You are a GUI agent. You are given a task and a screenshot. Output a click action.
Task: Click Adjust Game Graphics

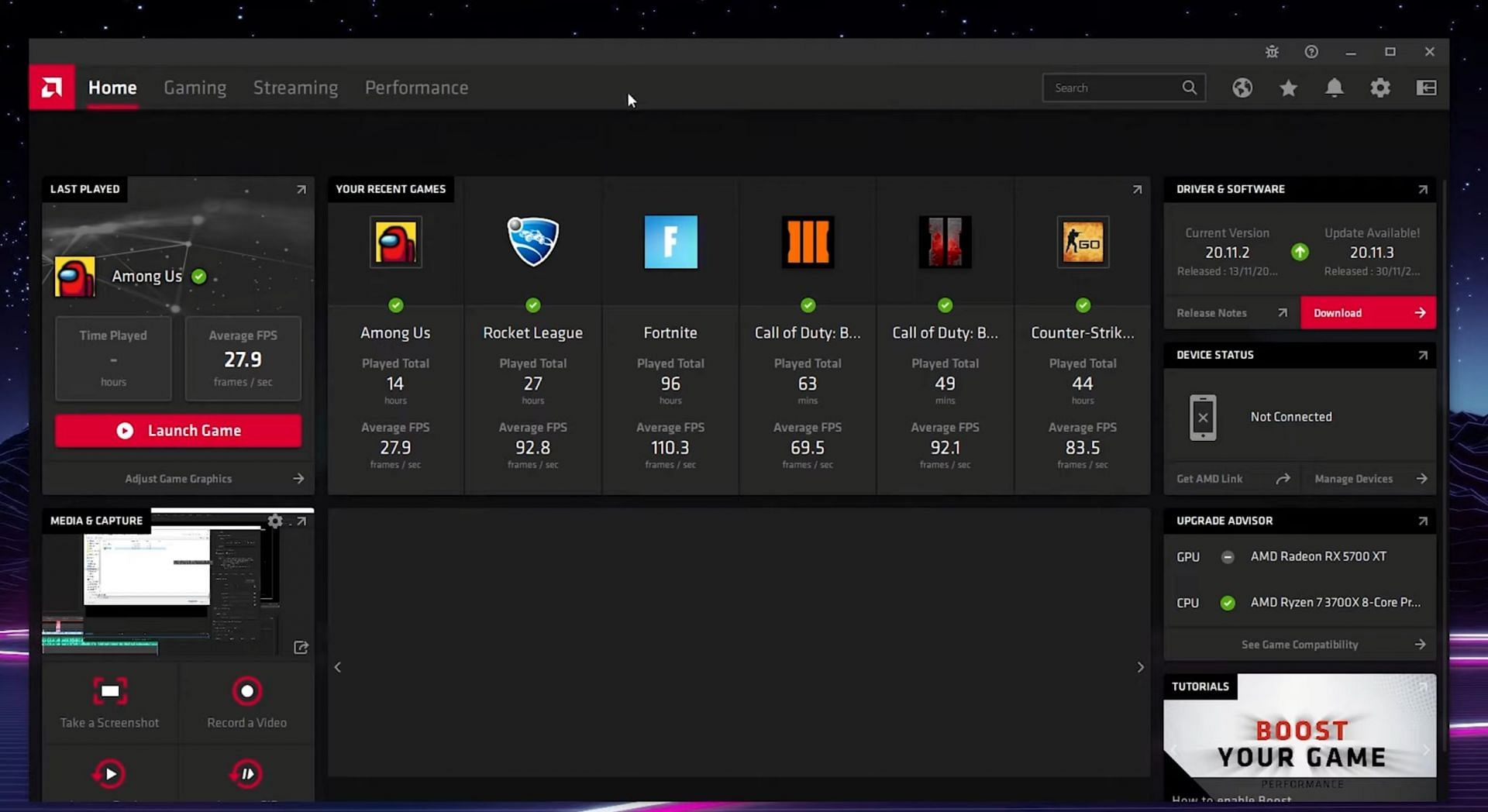178,479
